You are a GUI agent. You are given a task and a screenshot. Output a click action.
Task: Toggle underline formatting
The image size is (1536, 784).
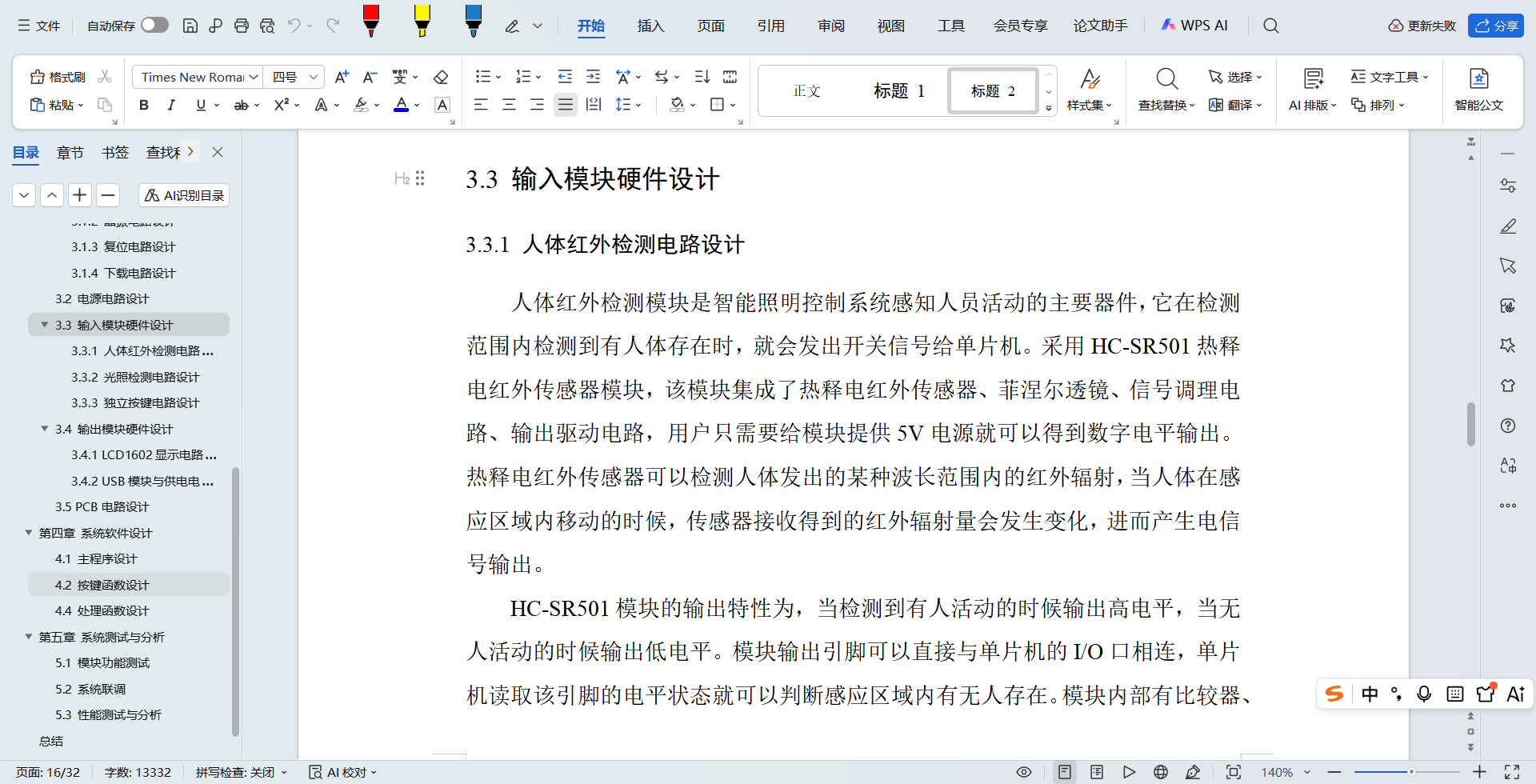pos(201,105)
